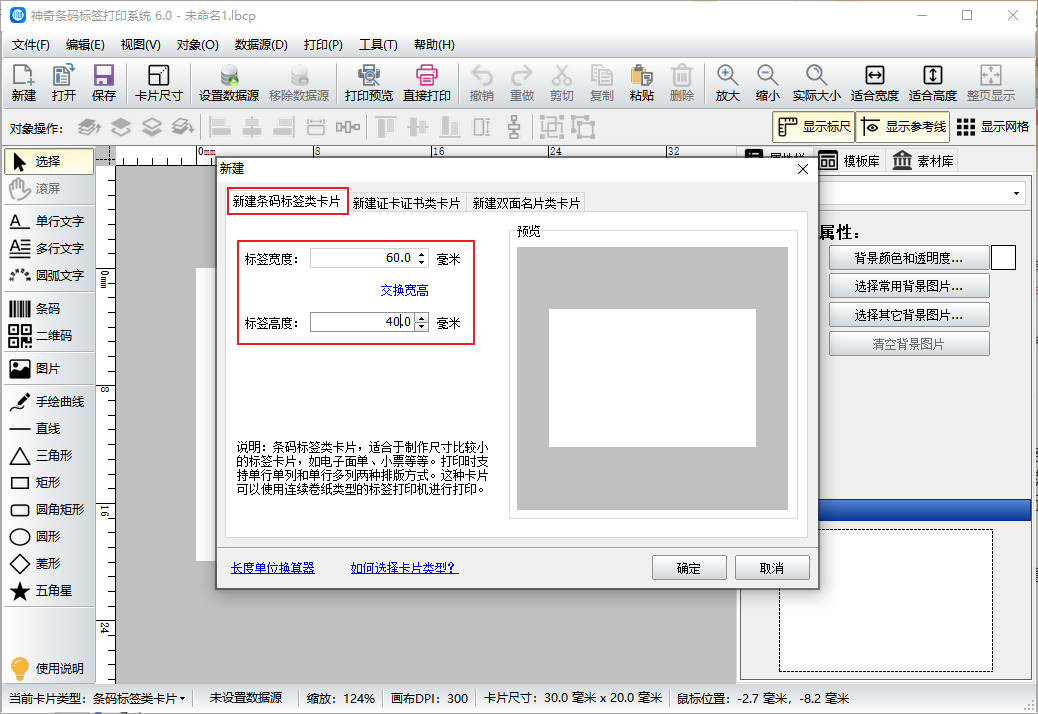Viewport: 1038px width, 714px height.
Task: Zoom in with 放大 icon
Action: pyautogui.click(x=728, y=83)
